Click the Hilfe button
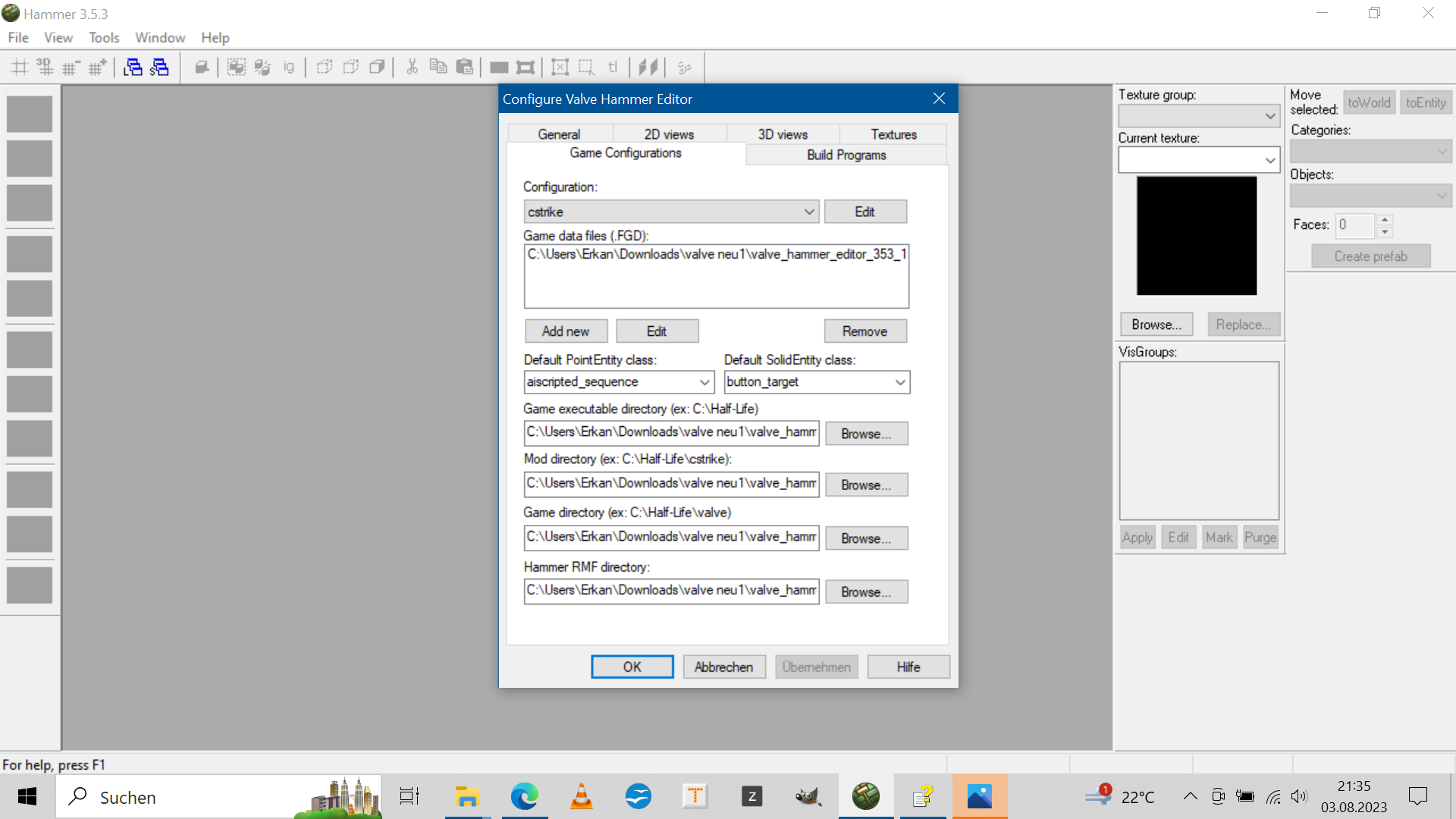Image resolution: width=1456 pixels, height=819 pixels. click(908, 667)
